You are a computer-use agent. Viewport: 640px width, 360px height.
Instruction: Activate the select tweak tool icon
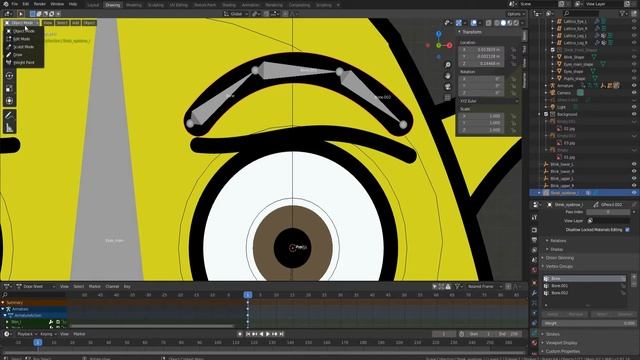tap(20, 14)
